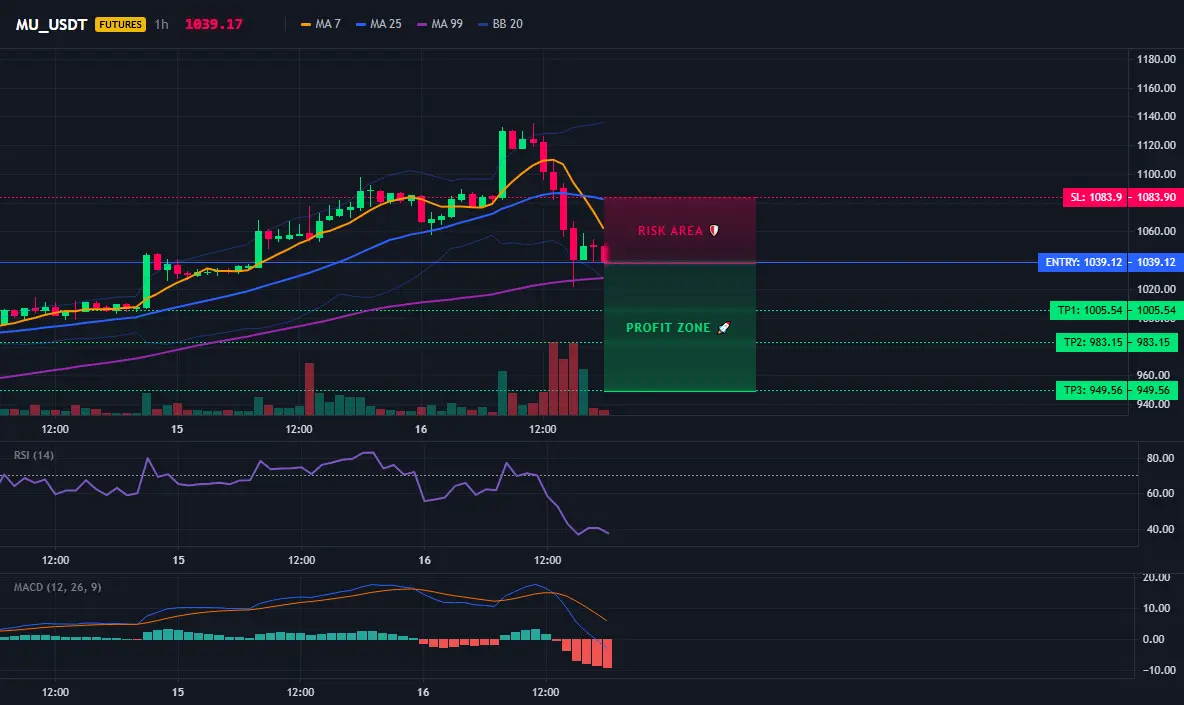Click the ENTRY: 1039.12 label
Image resolution: width=1184 pixels, height=705 pixels.
[1083, 262]
